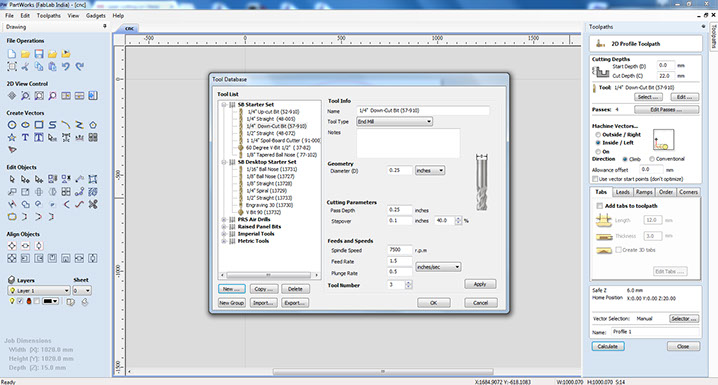
Task: Click the Zoom to selected magnifier icon
Action: [52, 96]
